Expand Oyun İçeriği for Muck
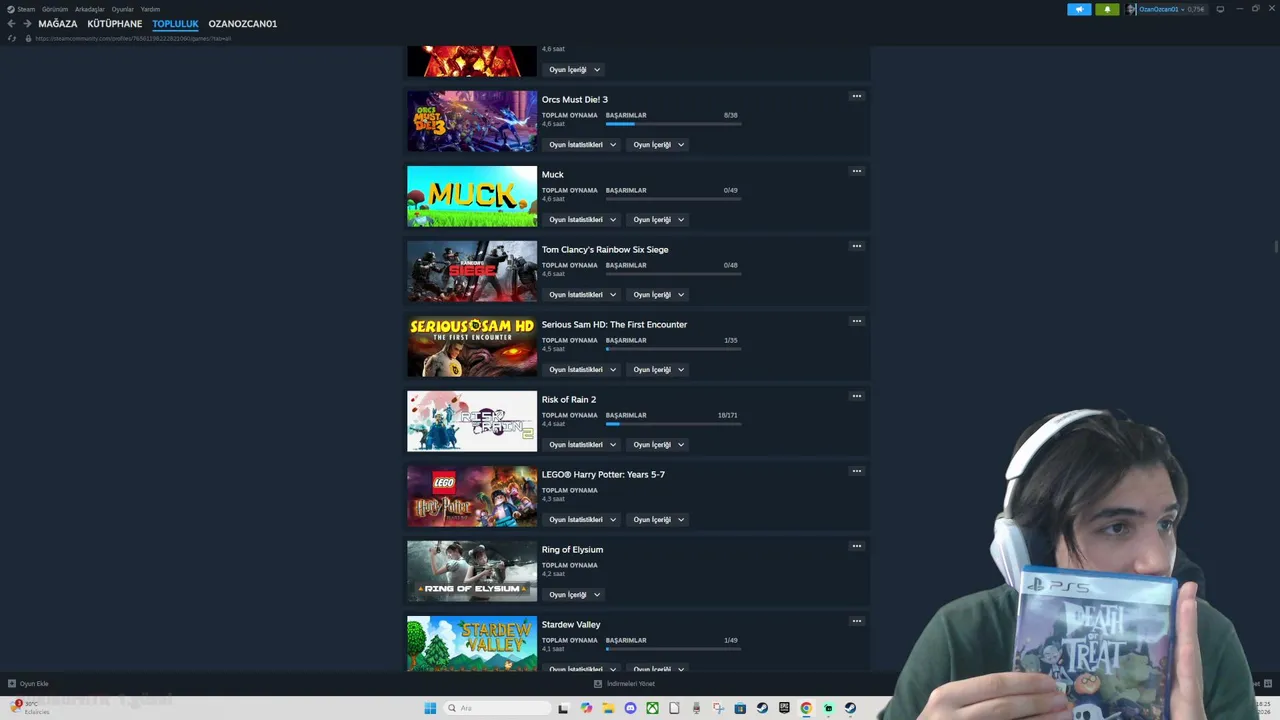 click(658, 220)
